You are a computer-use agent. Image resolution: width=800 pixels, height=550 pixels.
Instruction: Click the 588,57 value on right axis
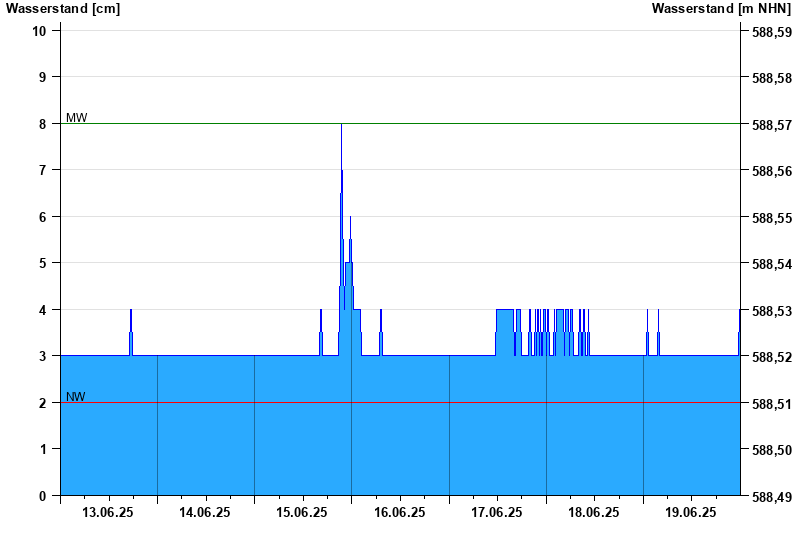point(771,125)
